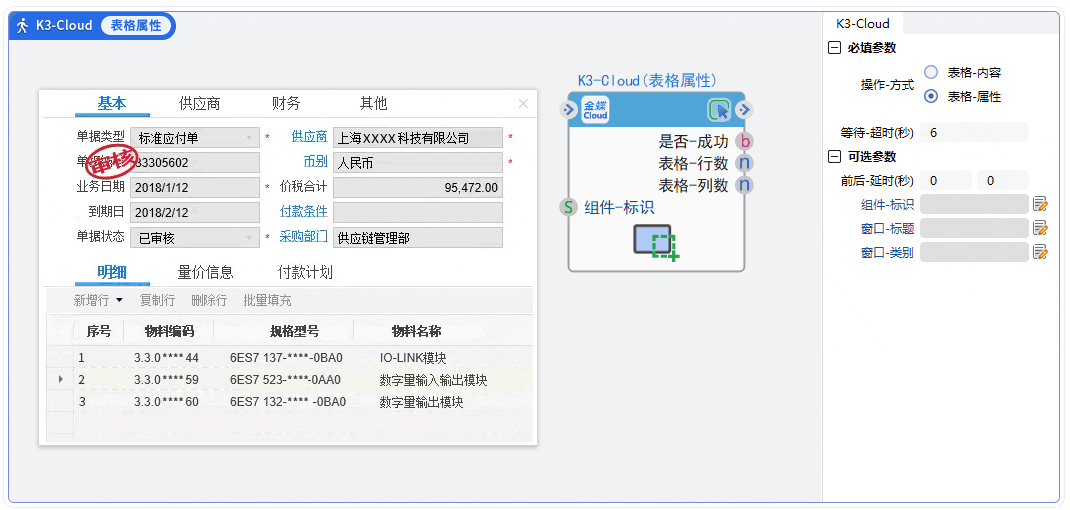The height and width of the screenshot is (510, 1070).
Task: Switch to the 供应商 tab
Action: tap(199, 104)
